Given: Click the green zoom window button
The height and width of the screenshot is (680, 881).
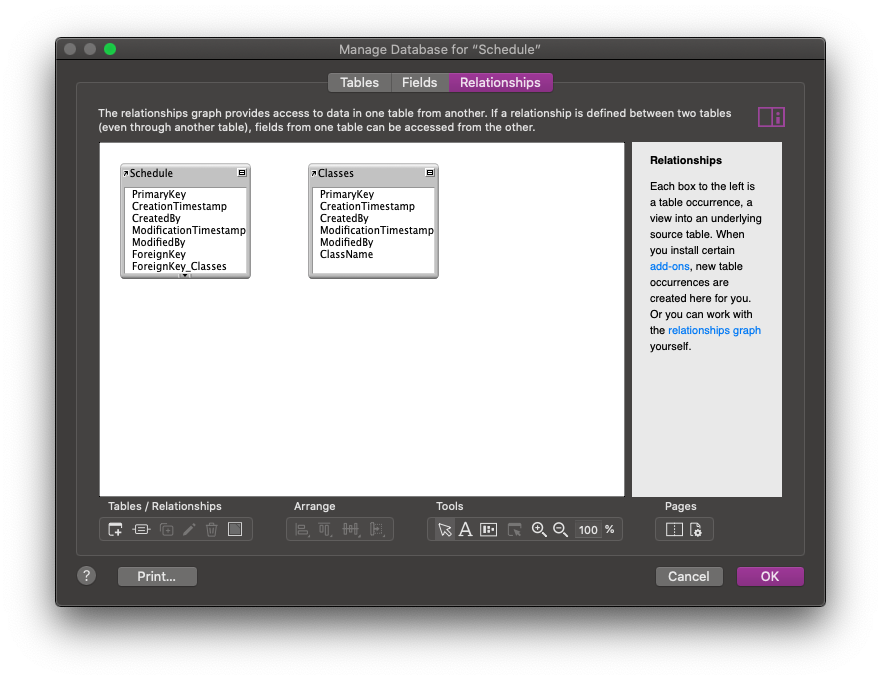Looking at the screenshot, I should [x=110, y=49].
